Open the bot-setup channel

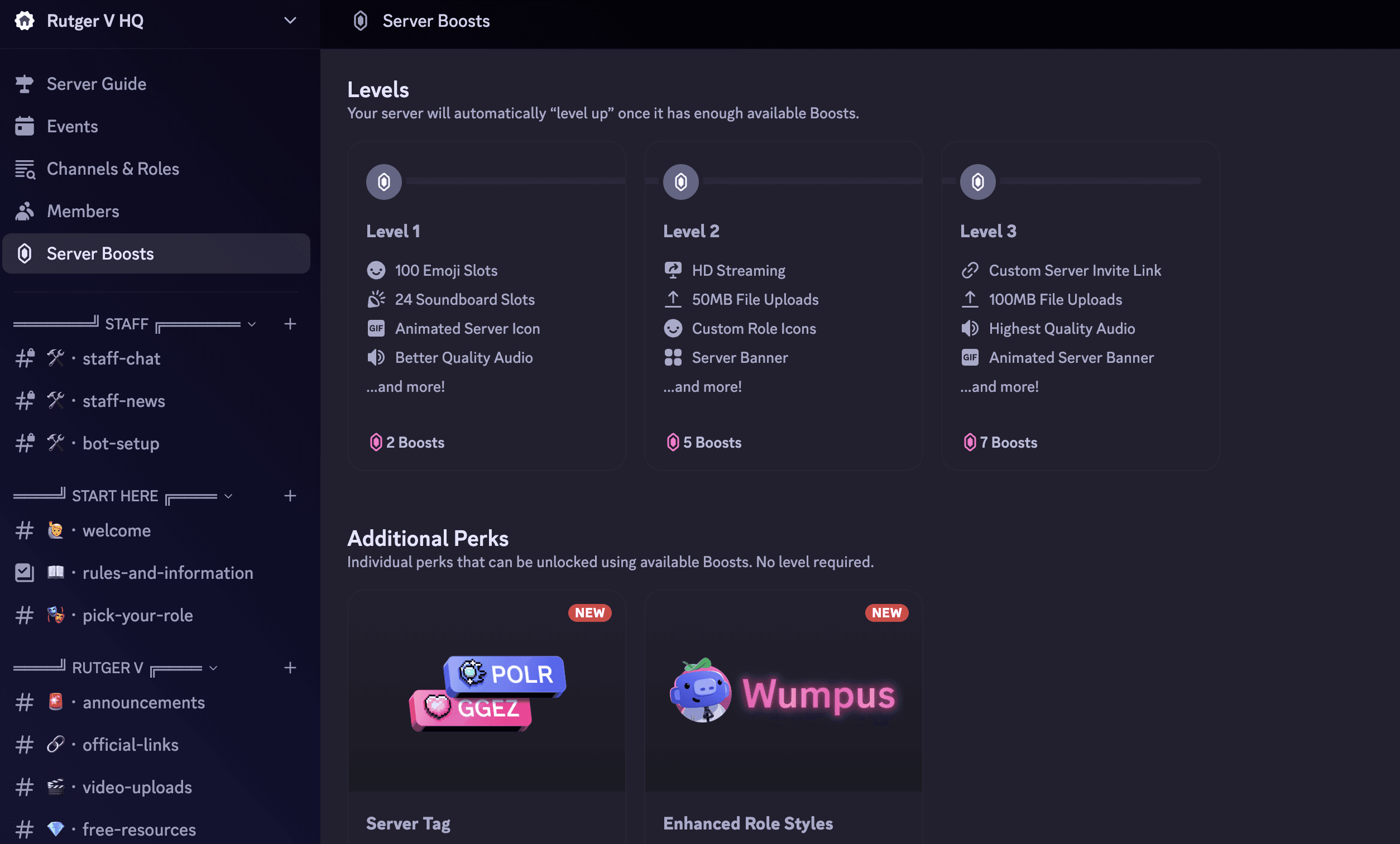[156, 443]
